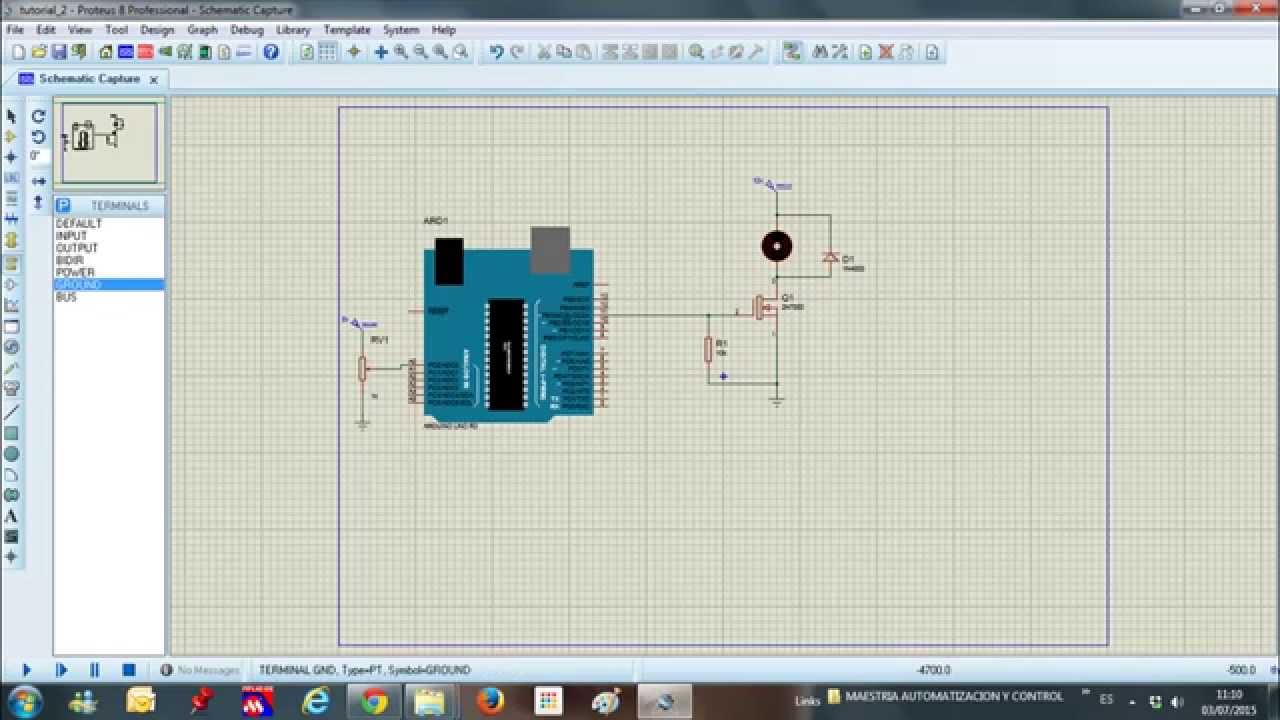This screenshot has height=720, width=1280.
Task: Open the File menu
Action: (x=15, y=30)
